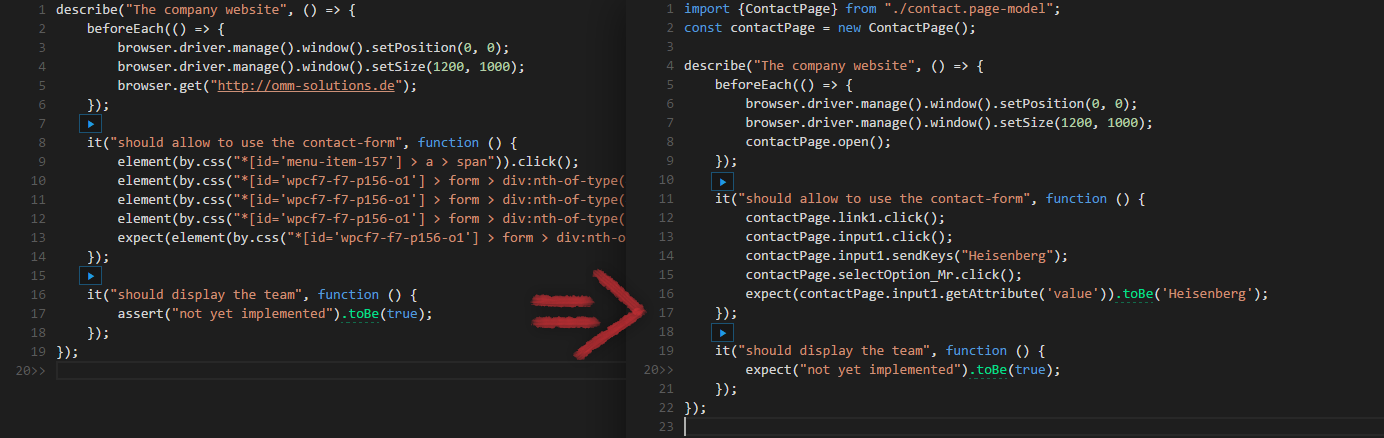This screenshot has width=1384, height=438.
Task: Click line number 10 in left editor gutter
Action: click(x=38, y=181)
